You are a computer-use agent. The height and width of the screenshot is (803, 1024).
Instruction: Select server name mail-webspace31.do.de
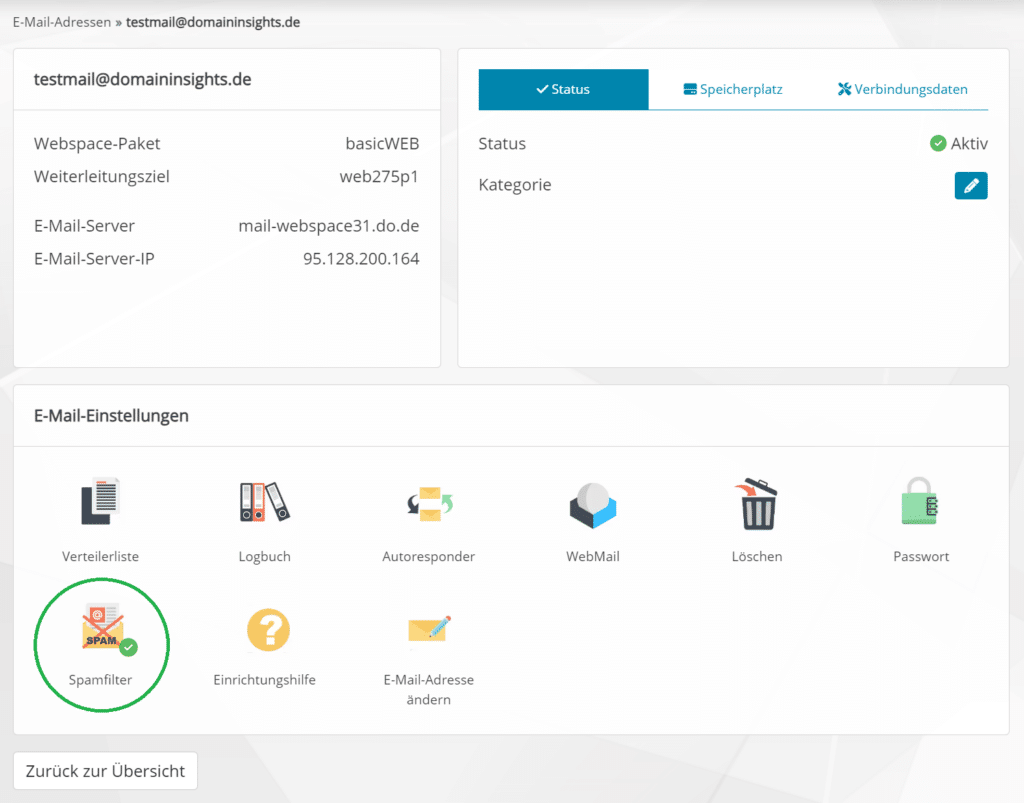[x=328, y=226]
